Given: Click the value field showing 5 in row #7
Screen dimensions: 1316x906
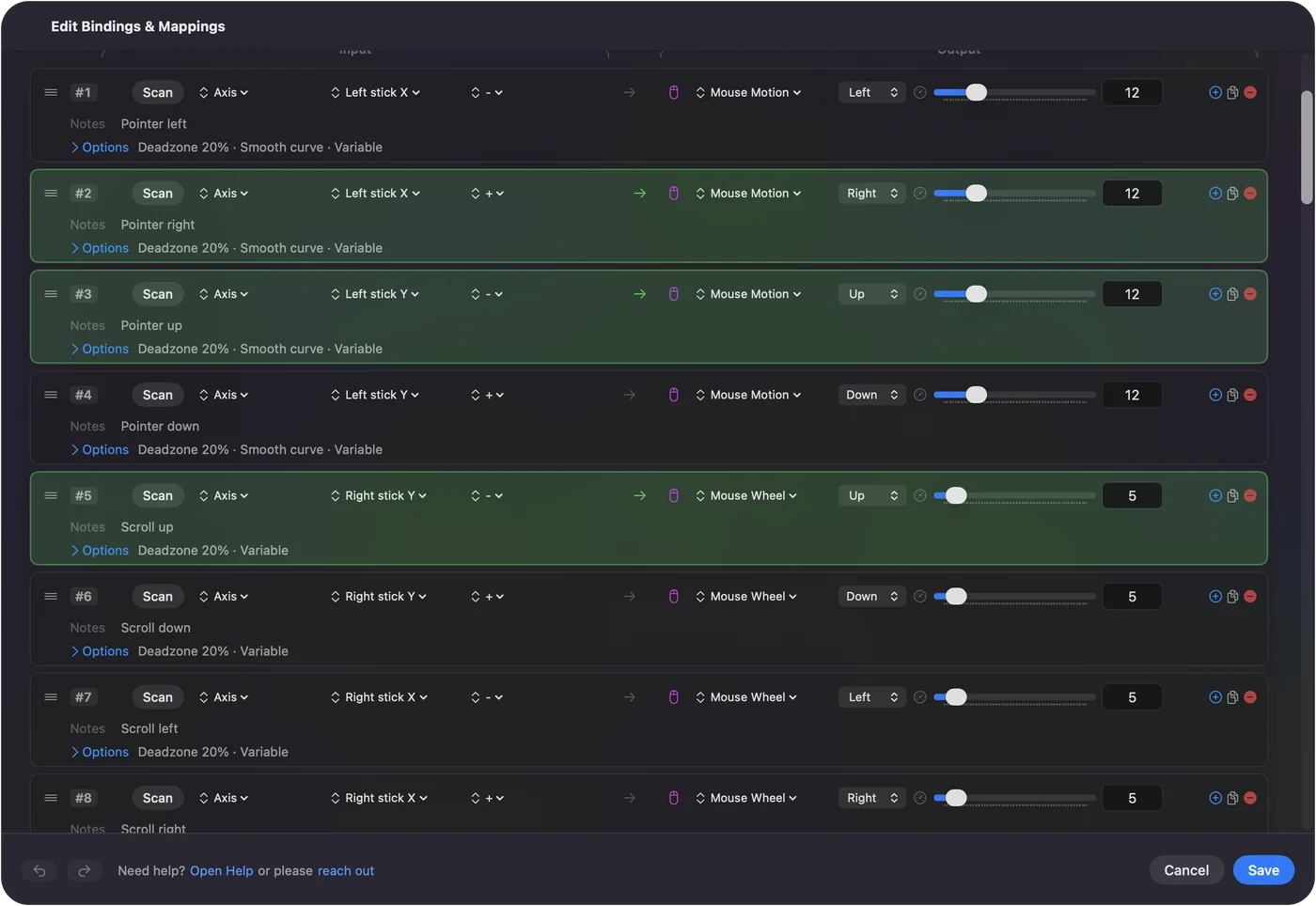Looking at the screenshot, I should (x=1132, y=697).
